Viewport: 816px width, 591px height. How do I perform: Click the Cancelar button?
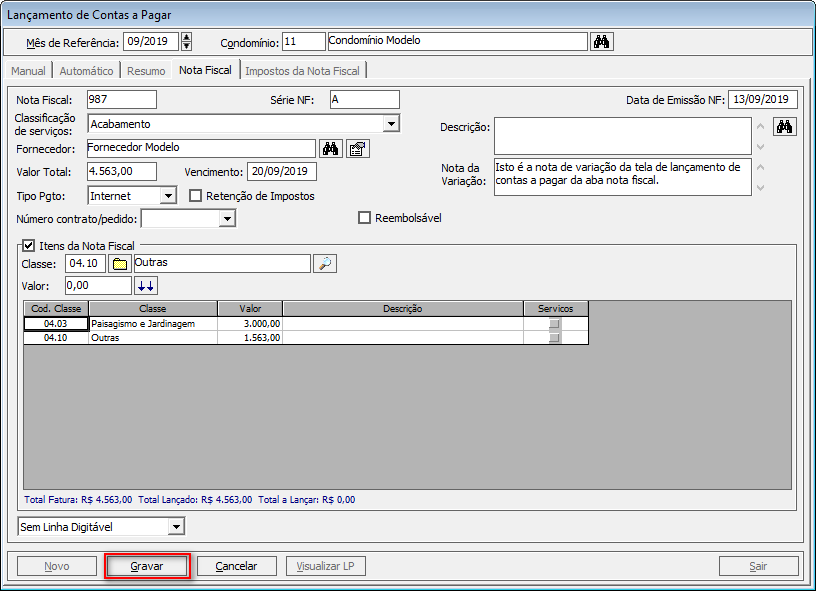236,566
